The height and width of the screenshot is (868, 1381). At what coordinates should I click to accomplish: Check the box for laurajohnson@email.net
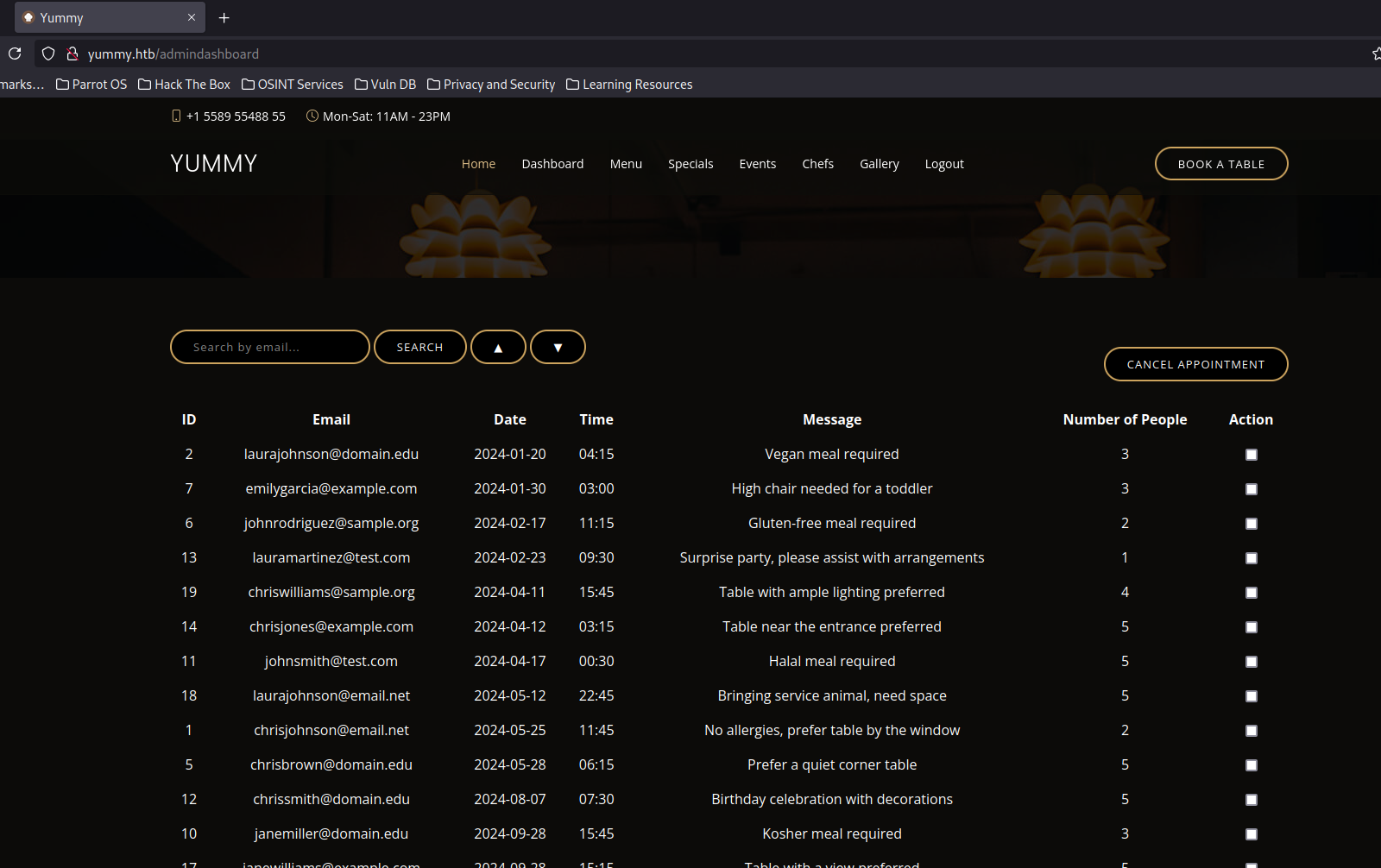pyautogui.click(x=1252, y=696)
